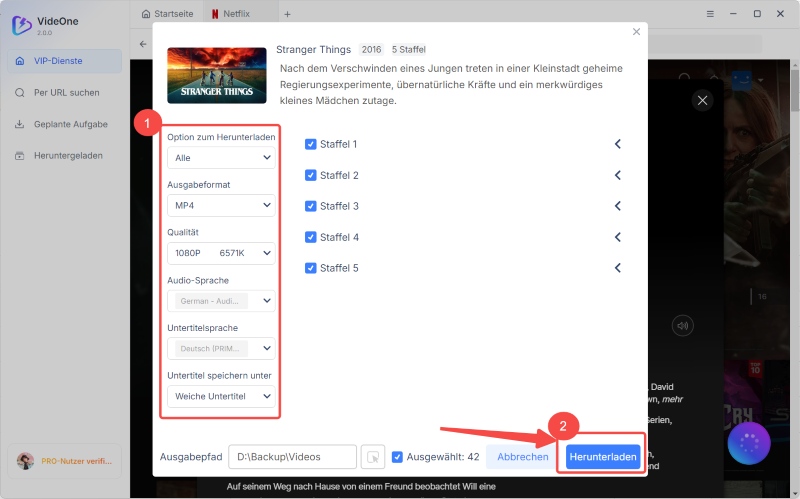Uncheck the Staffel 4 checkbox

point(310,237)
